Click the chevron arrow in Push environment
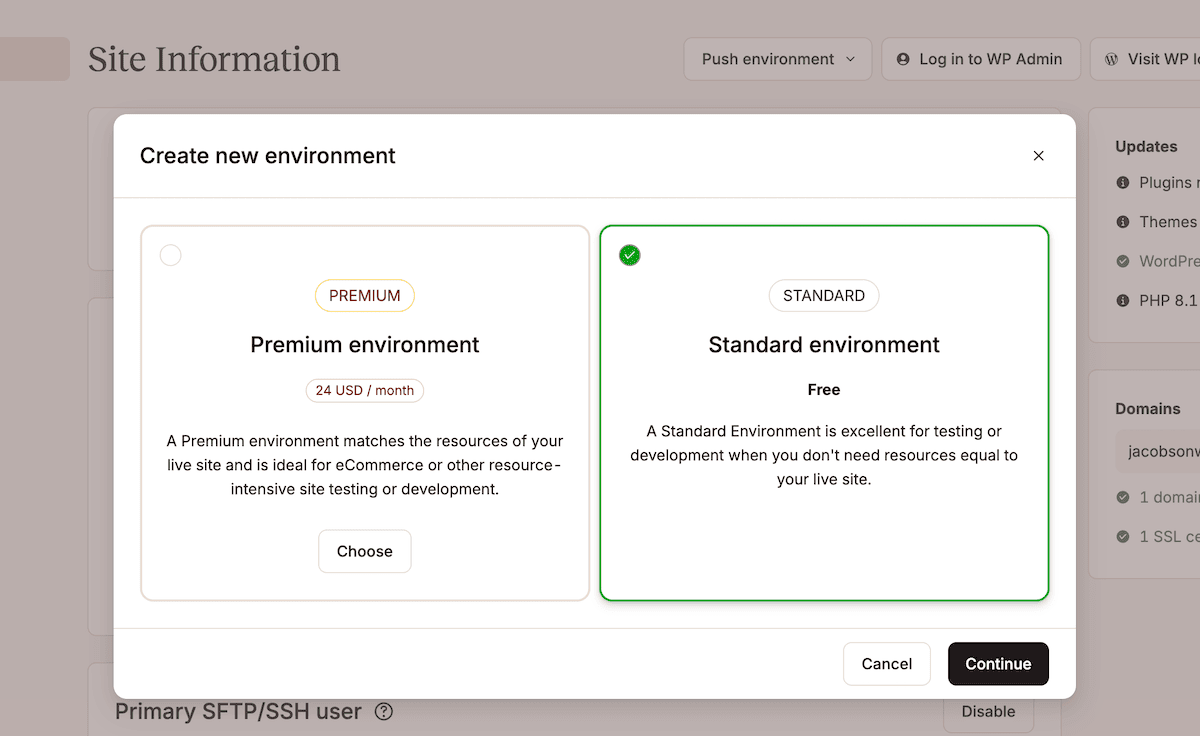The image size is (1200, 736). [x=851, y=59]
